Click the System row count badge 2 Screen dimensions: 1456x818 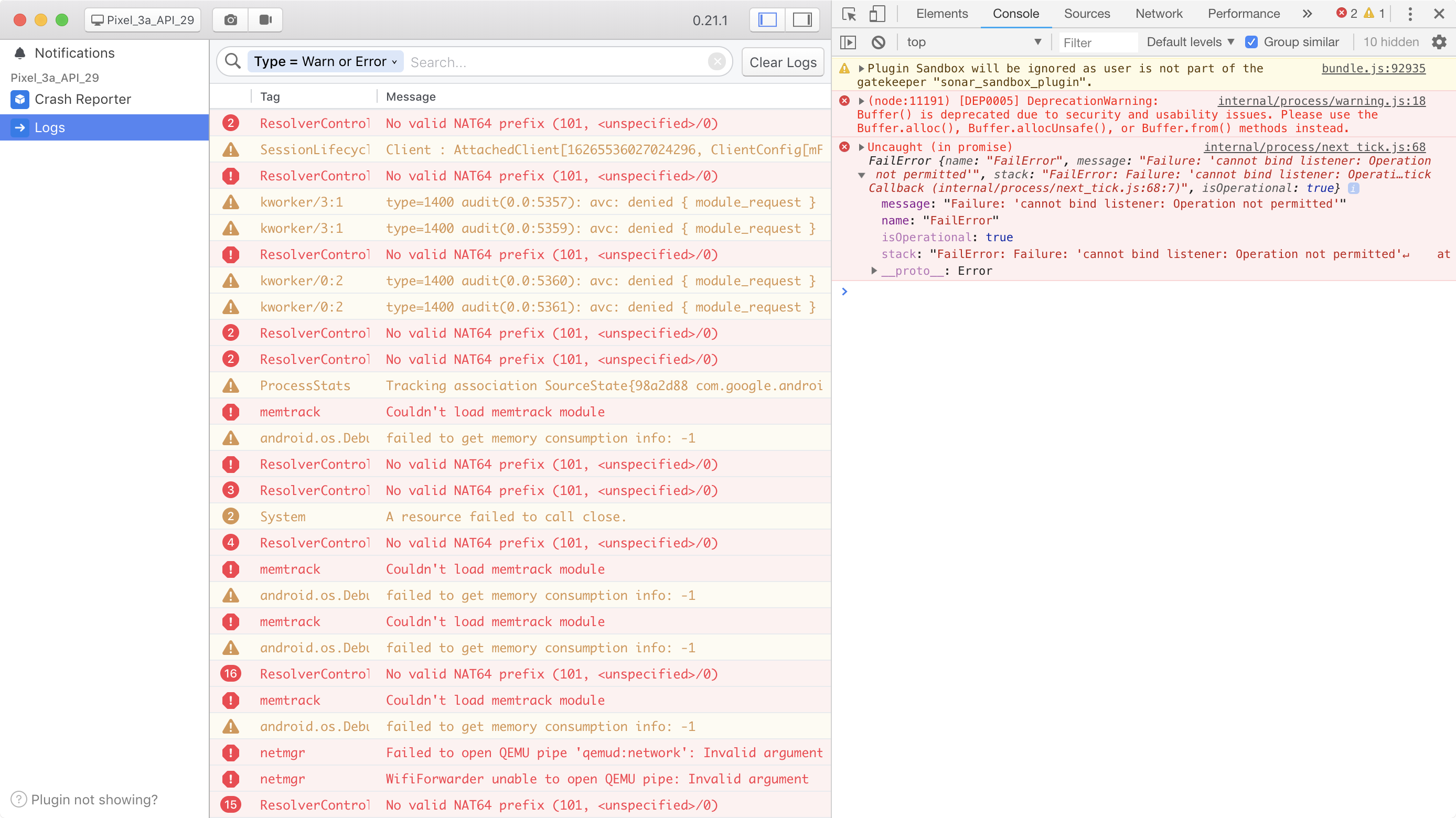point(231,516)
